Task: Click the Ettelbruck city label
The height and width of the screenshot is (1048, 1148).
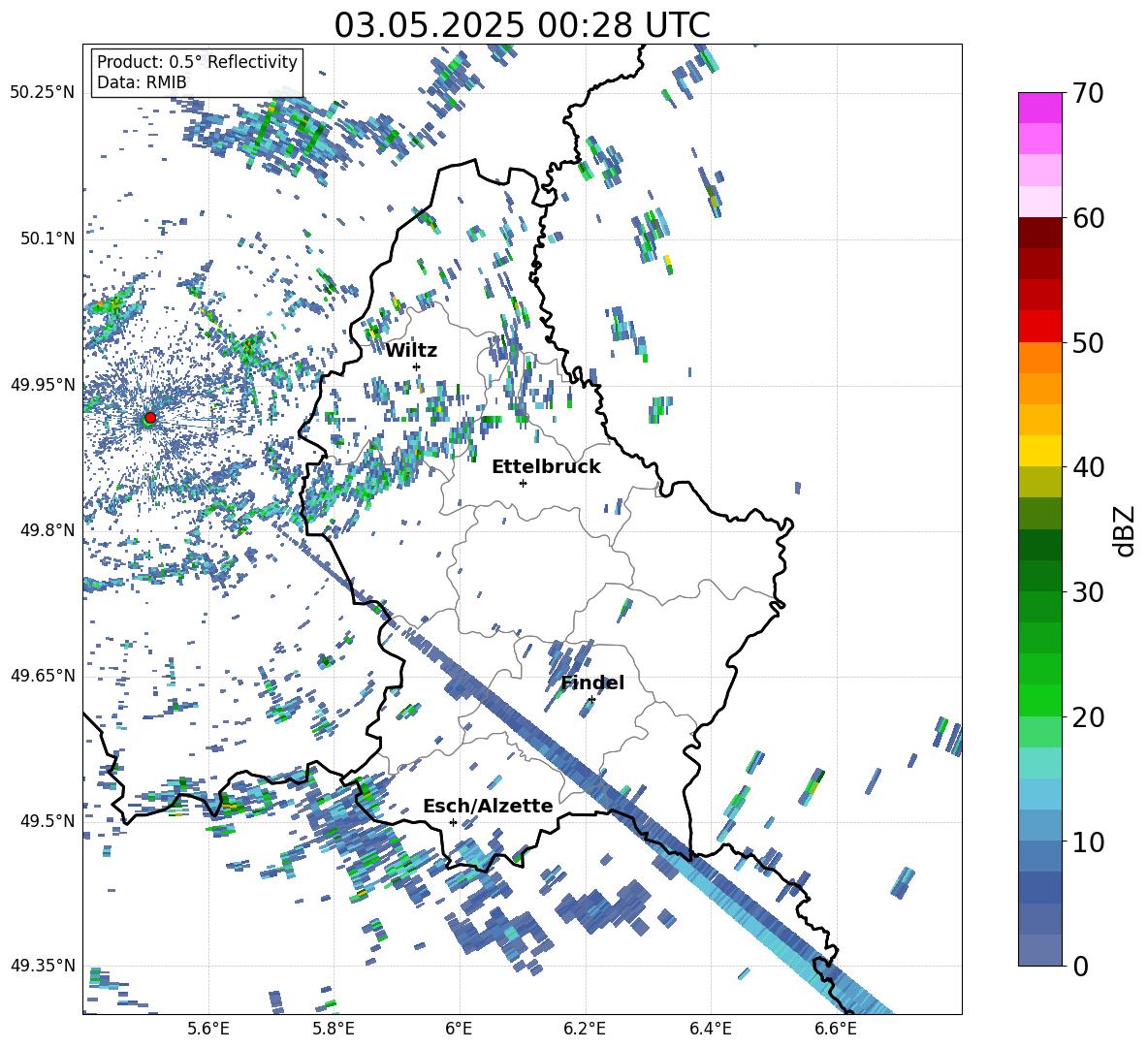Action: [546, 467]
